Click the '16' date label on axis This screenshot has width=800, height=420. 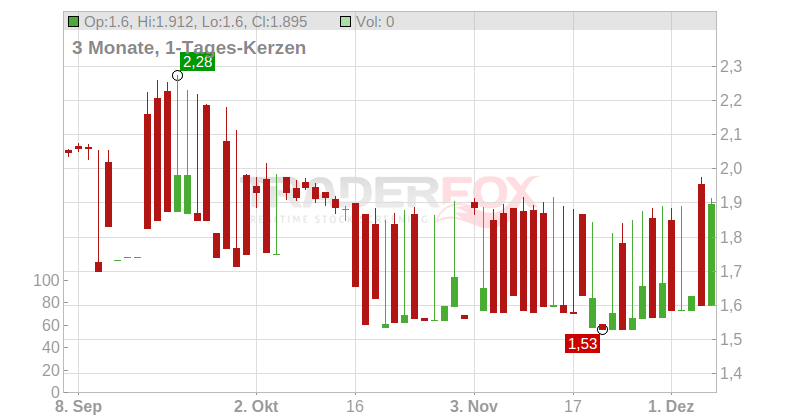355,406
